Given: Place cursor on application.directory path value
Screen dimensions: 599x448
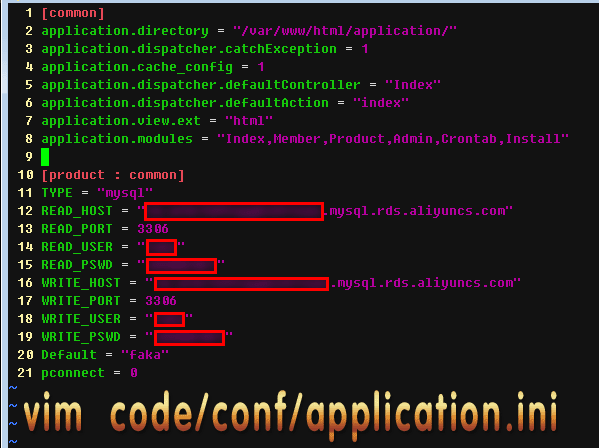Looking at the screenshot, I should [x=345, y=31].
